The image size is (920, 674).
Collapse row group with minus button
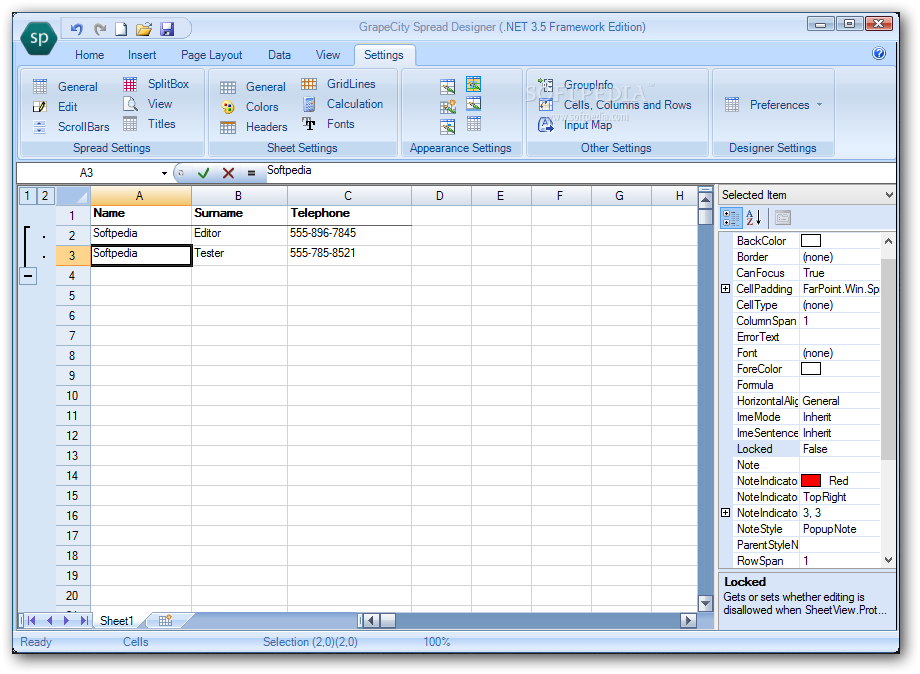(x=28, y=276)
